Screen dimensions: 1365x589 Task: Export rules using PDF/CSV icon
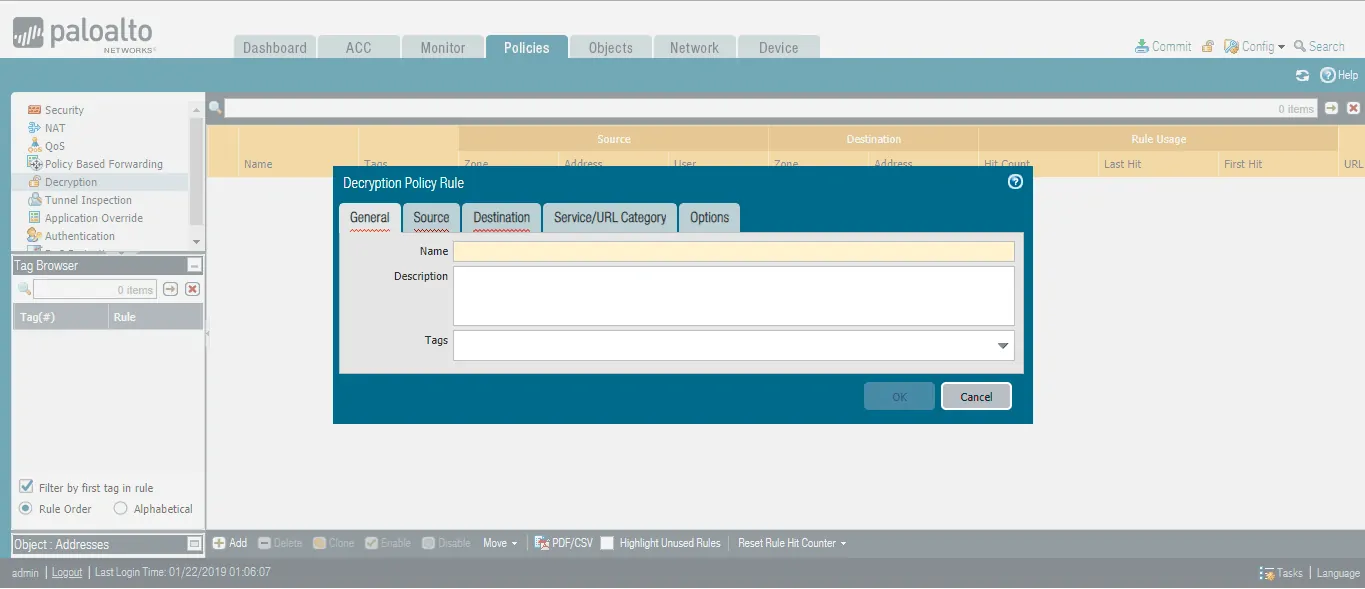[x=542, y=543]
